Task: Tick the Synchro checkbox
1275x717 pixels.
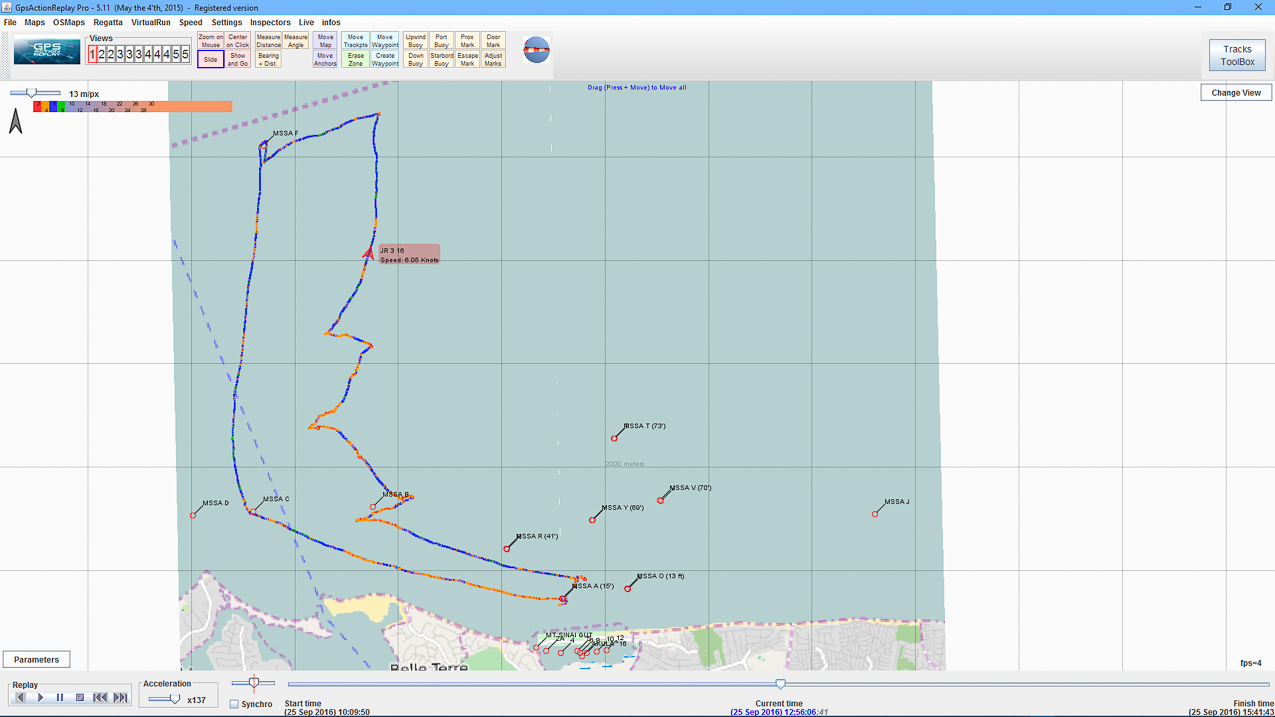Action: 234,704
